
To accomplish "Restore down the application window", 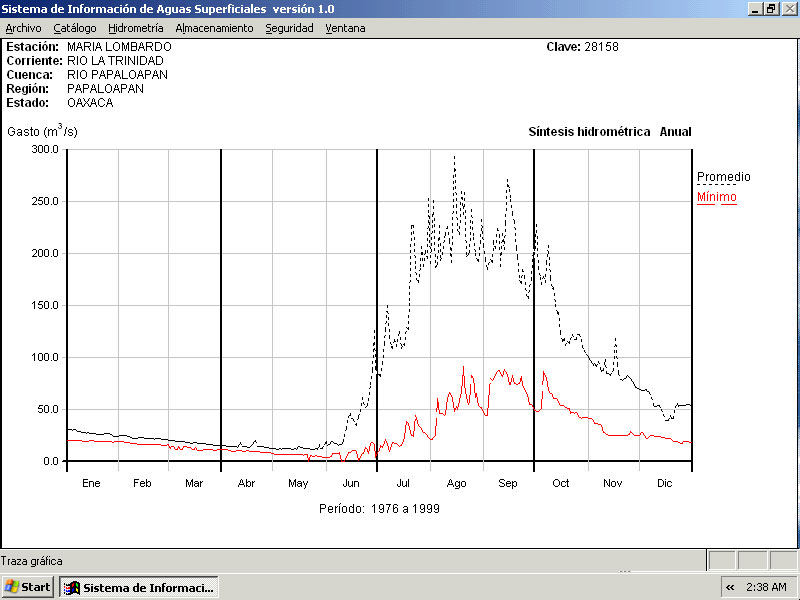I will pyautogui.click(x=771, y=8).
